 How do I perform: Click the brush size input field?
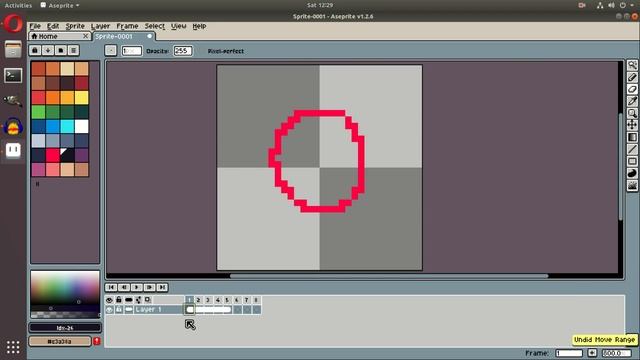tap(131, 51)
